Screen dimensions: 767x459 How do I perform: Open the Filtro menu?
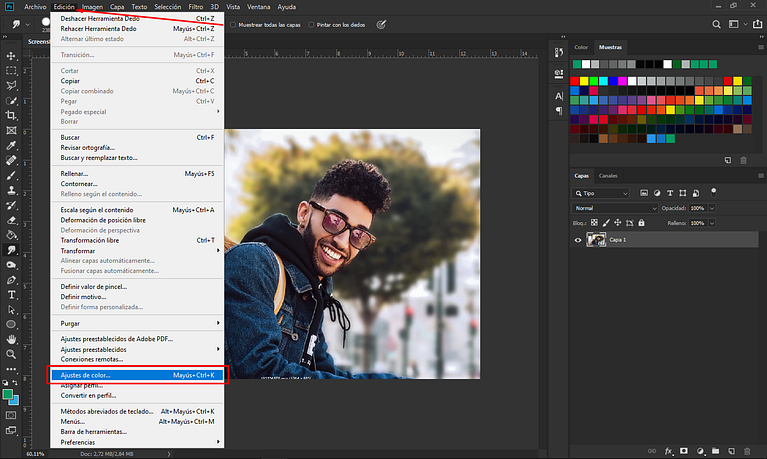click(x=196, y=7)
